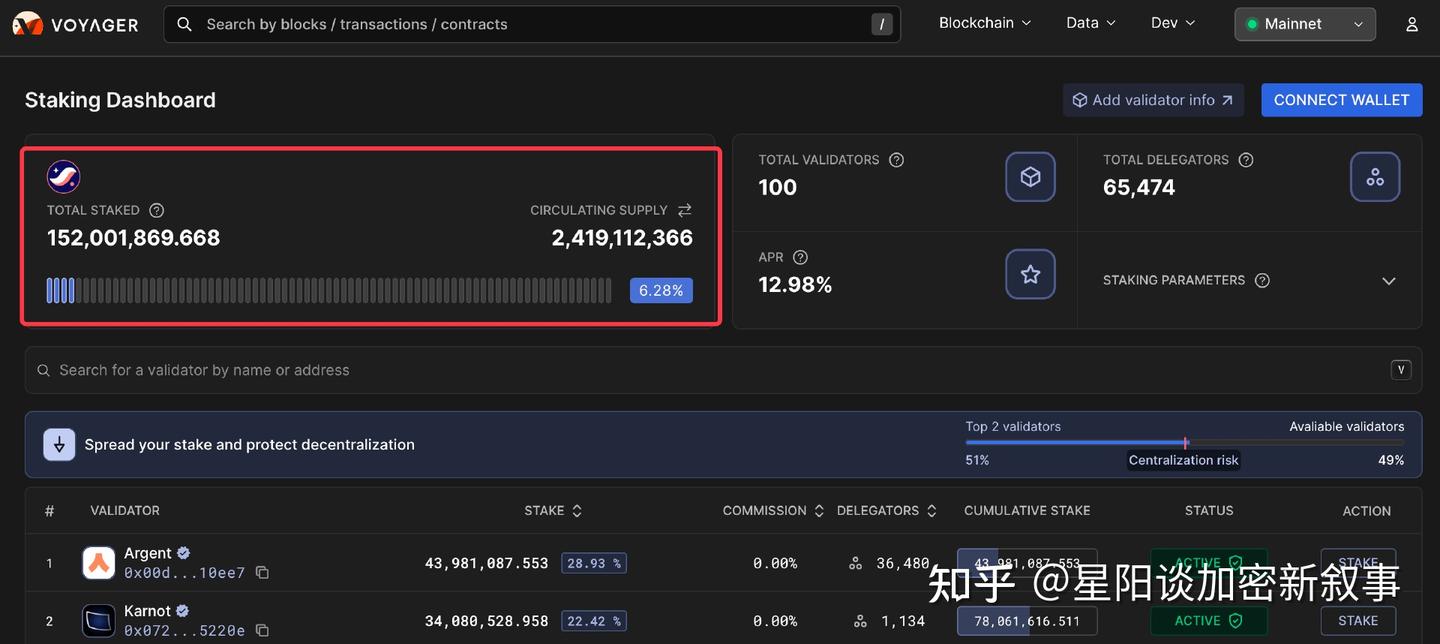Open the user account icon

(1412, 24)
